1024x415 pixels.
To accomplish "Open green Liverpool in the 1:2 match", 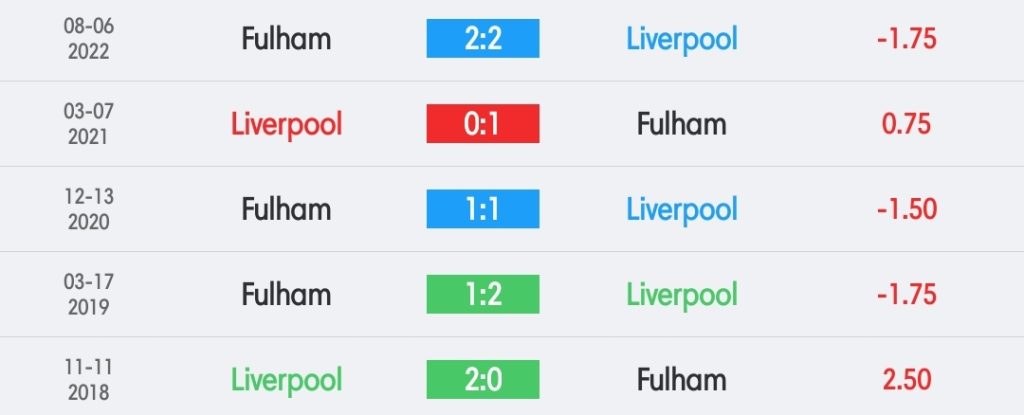I will (682, 294).
